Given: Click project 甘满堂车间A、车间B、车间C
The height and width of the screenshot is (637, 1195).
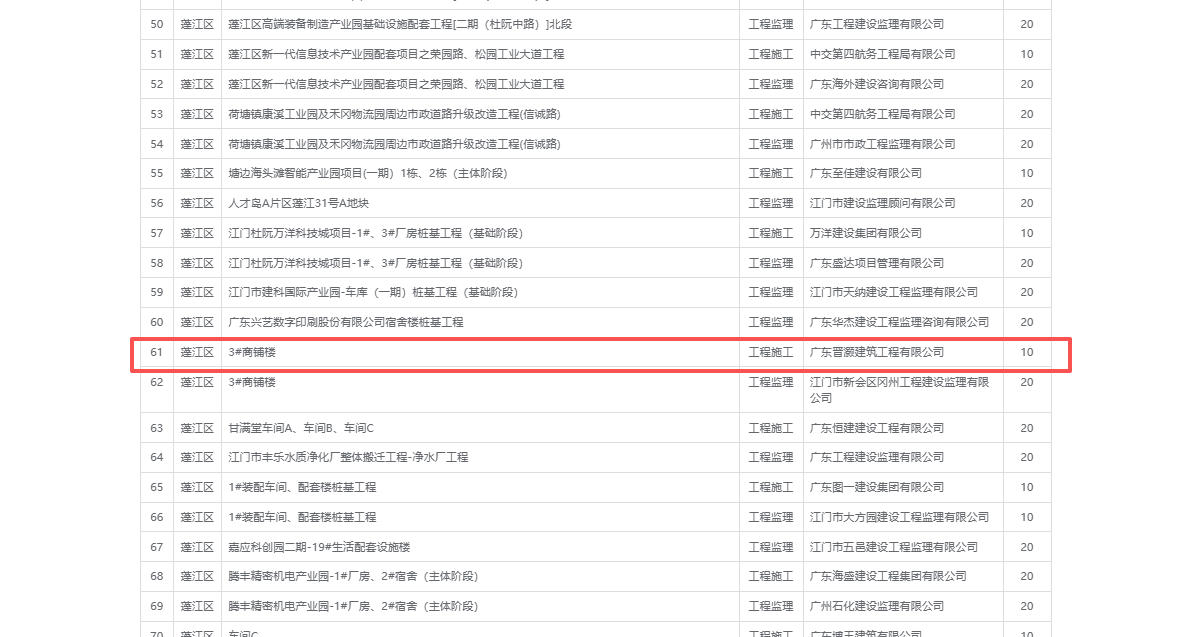Looking at the screenshot, I should click(x=301, y=428).
